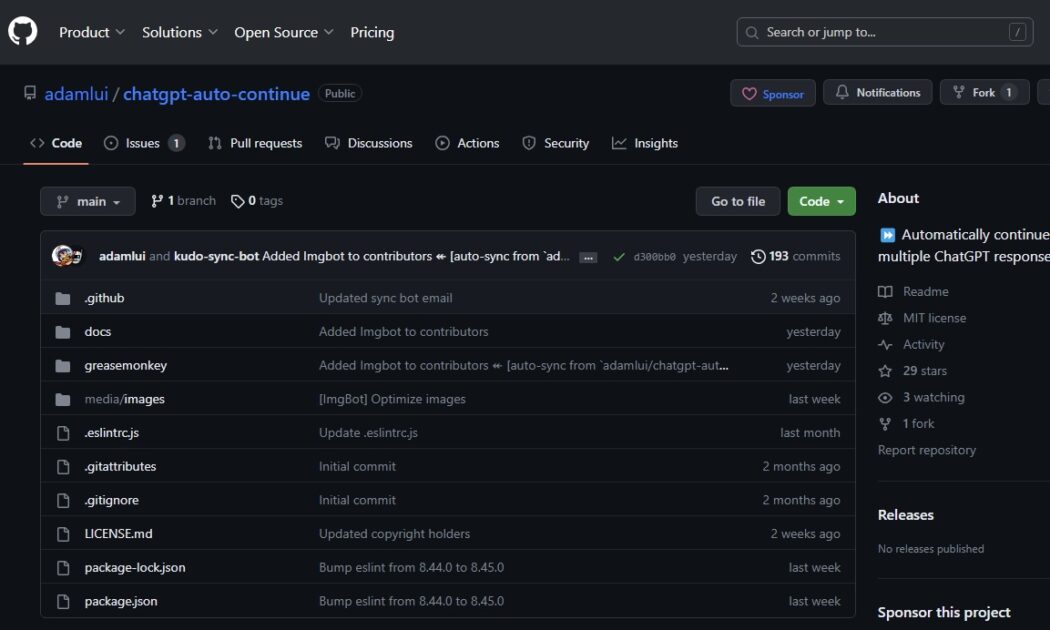
Task: Open the Insights tab
Action: [645, 143]
